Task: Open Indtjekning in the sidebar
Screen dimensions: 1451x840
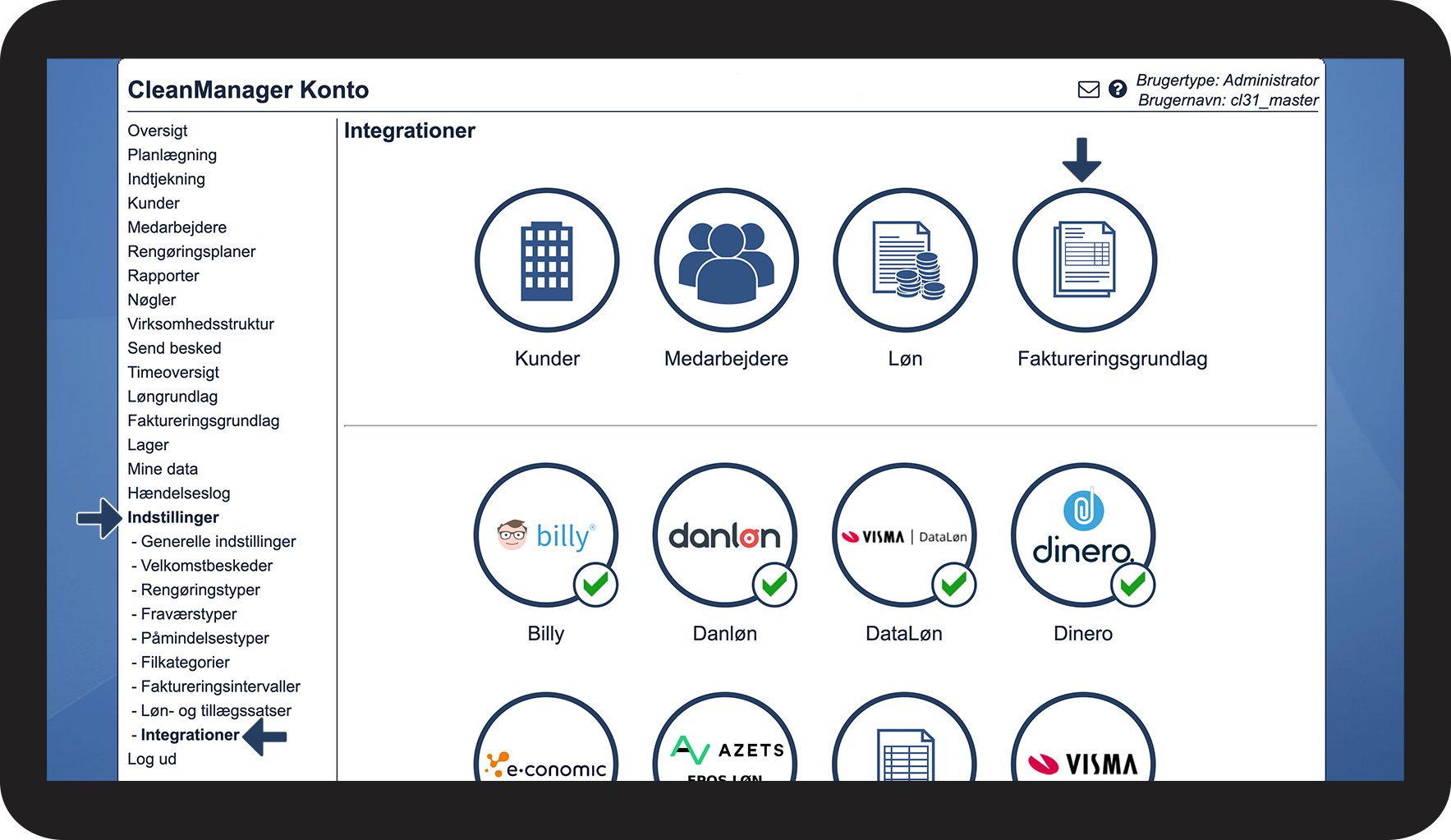Action: pos(167,179)
